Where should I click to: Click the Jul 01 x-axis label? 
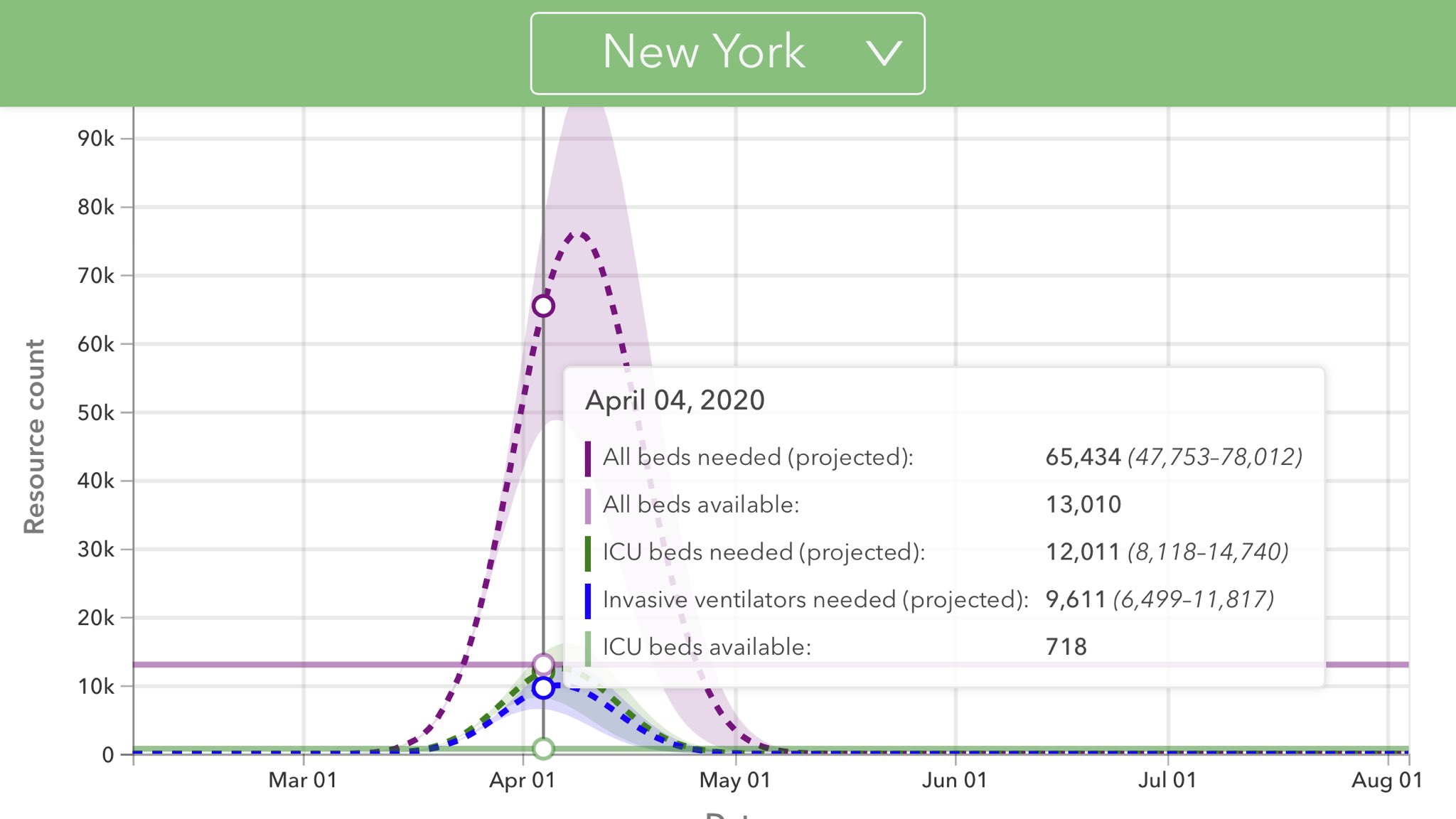pyautogui.click(x=1167, y=781)
